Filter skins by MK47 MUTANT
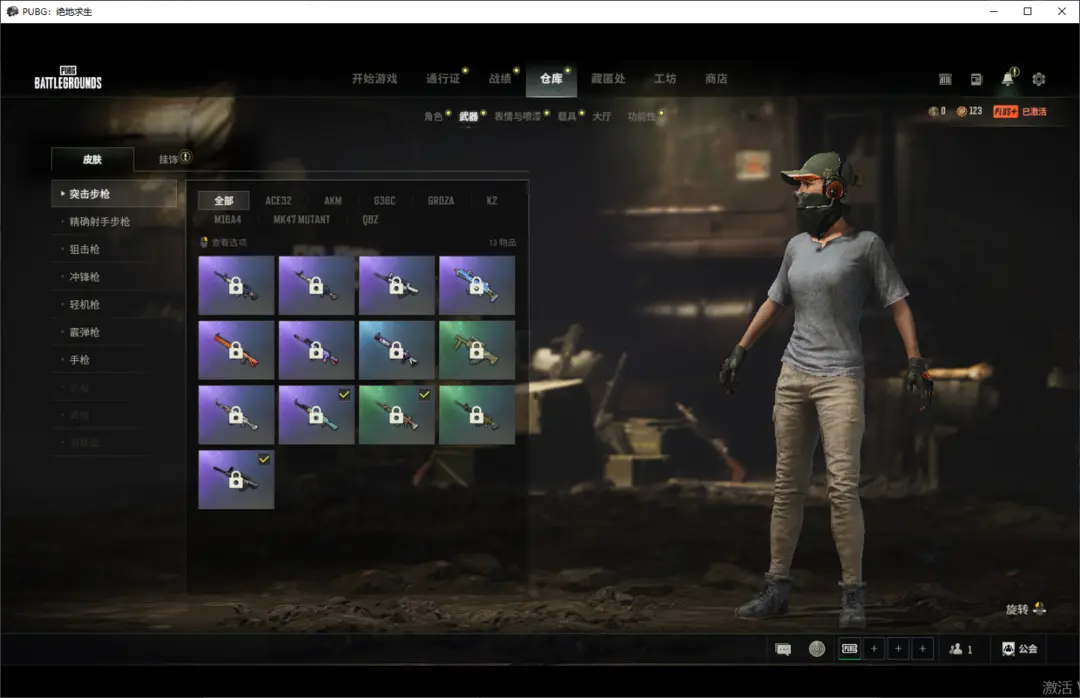The width and height of the screenshot is (1080, 698). point(302,220)
